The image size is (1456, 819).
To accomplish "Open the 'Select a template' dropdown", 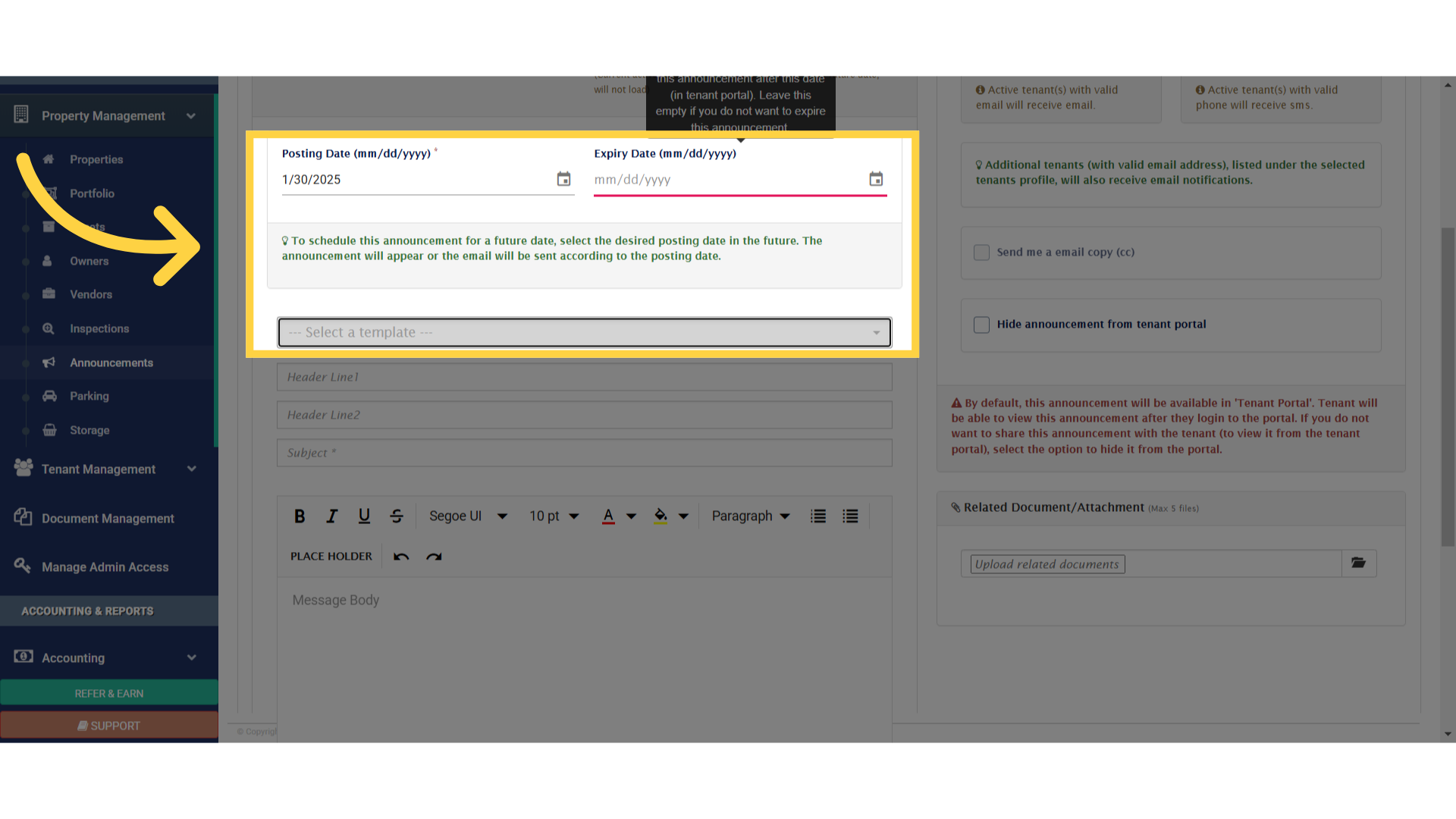I will click(584, 332).
